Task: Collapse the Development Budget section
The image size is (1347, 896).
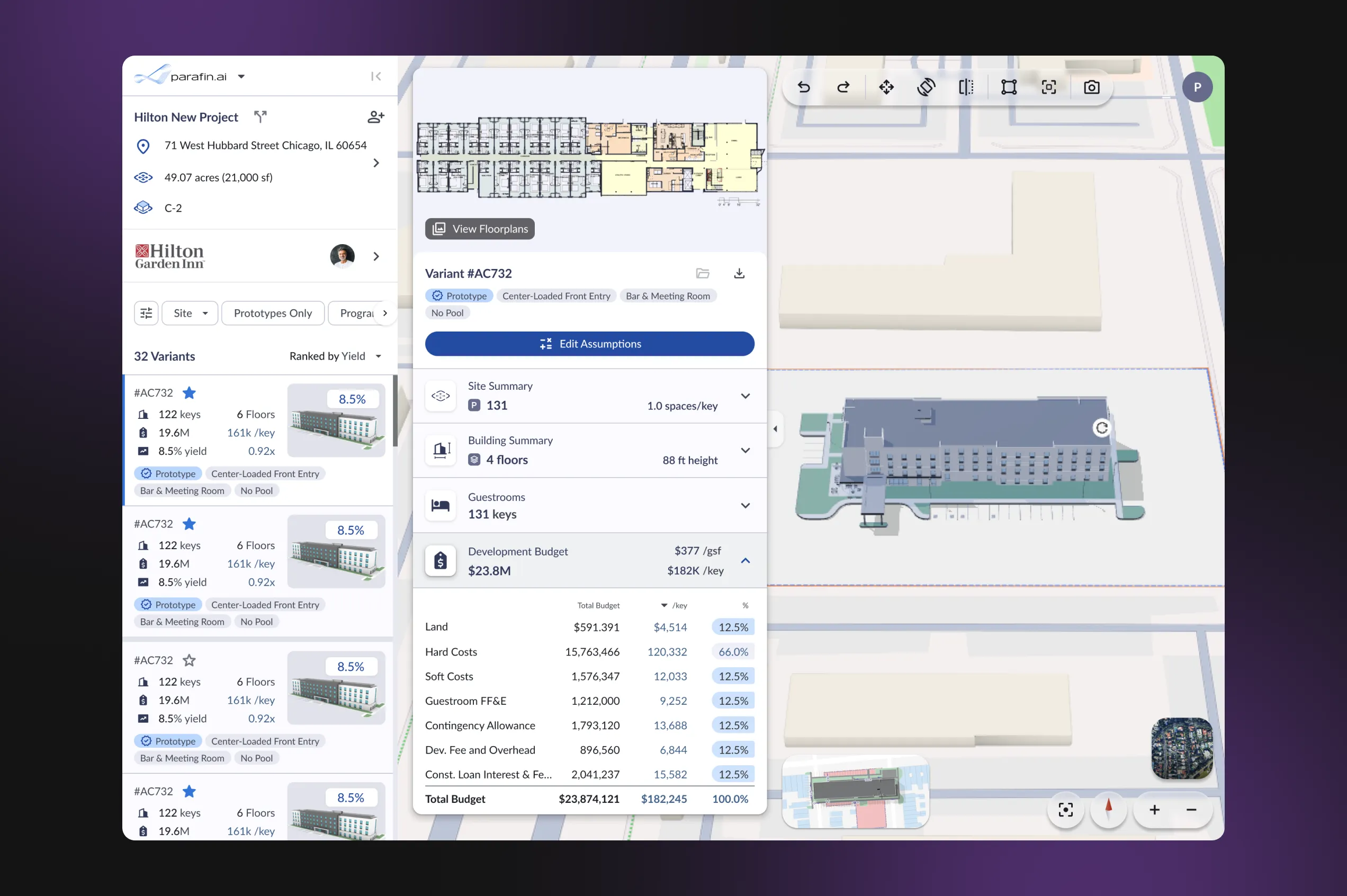Action: pos(745,561)
